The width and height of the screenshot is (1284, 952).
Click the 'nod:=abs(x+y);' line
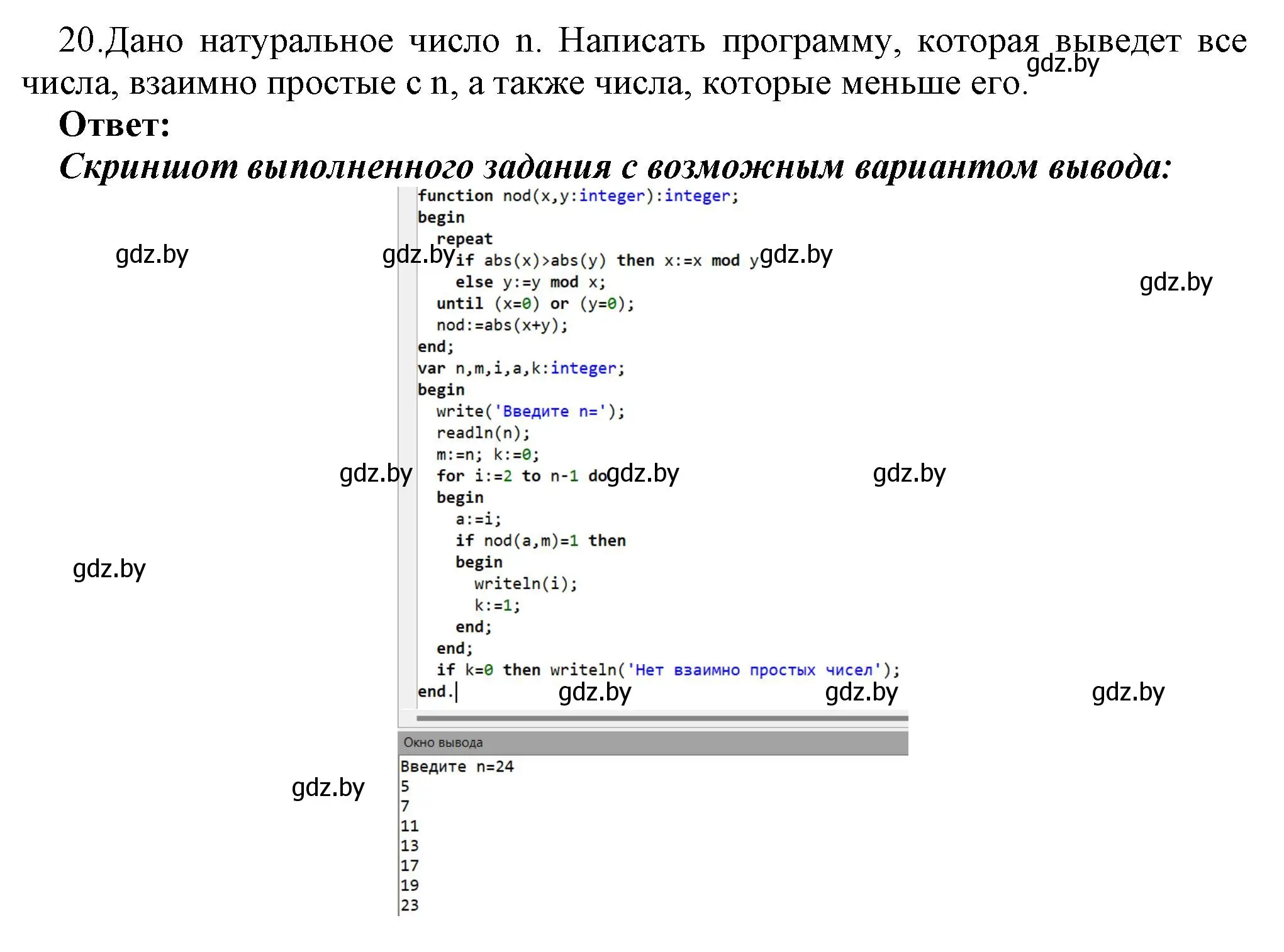tap(502, 325)
